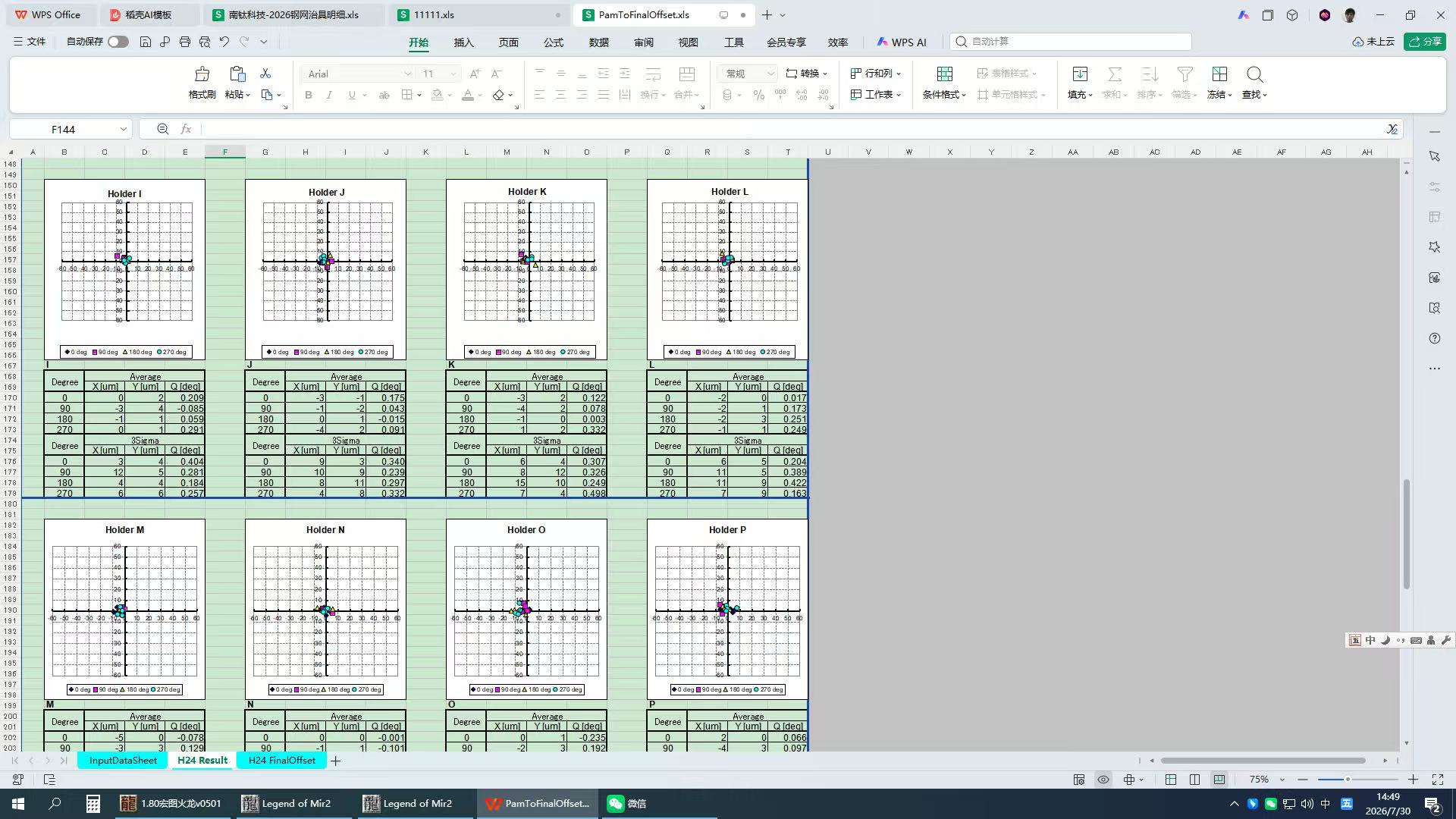Toggle the eye protection mode icon
Viewport: 1456px width, 819px height.
(1103, 780)
